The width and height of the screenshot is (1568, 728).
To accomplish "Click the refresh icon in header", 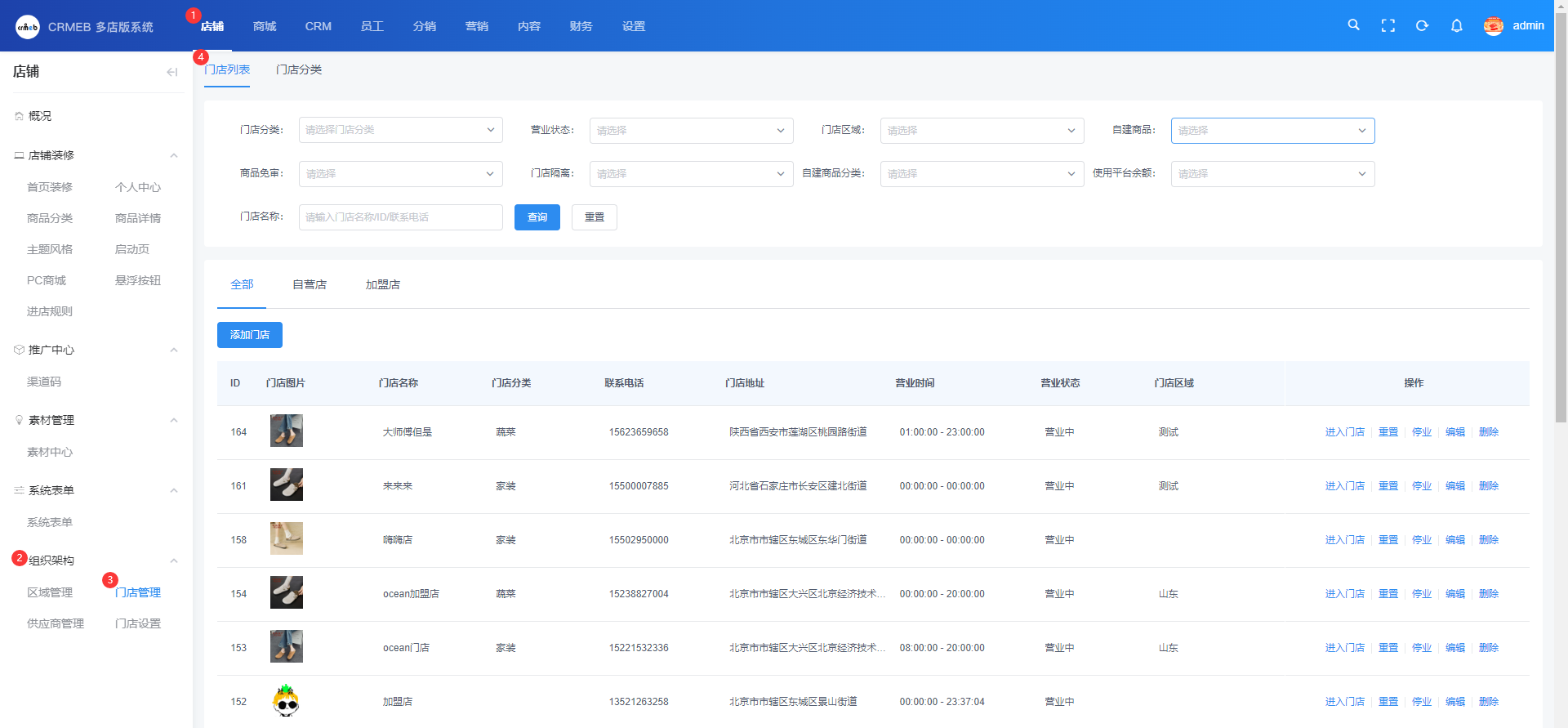I will click(1422, 25).
